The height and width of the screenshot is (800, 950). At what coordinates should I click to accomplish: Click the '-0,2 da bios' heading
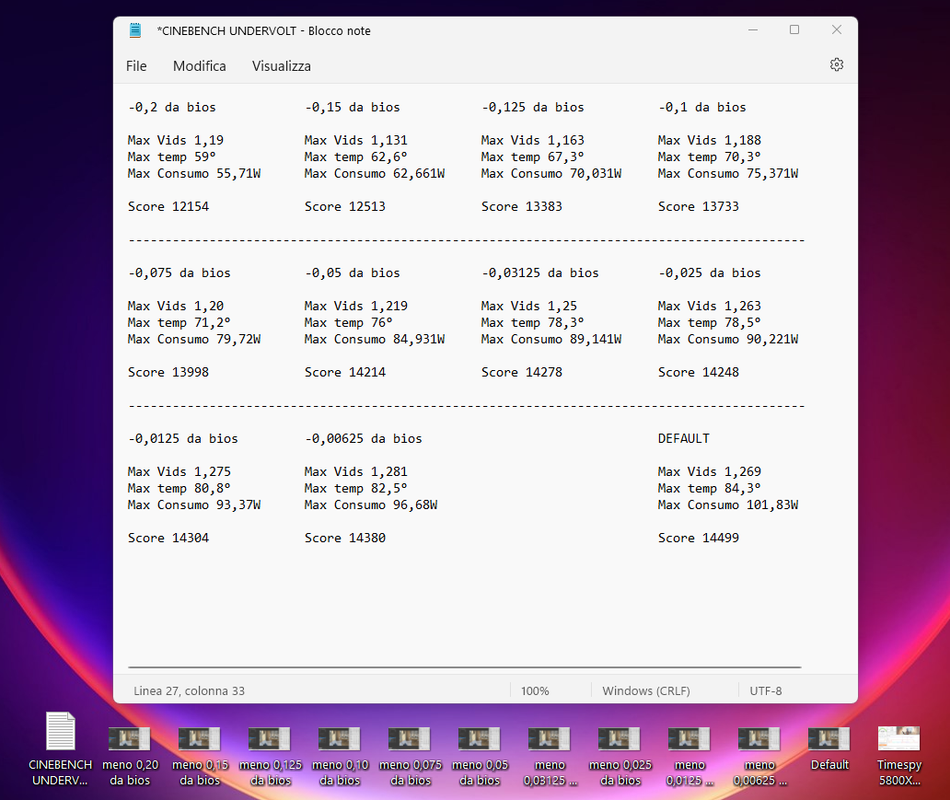tap(172, 107)
